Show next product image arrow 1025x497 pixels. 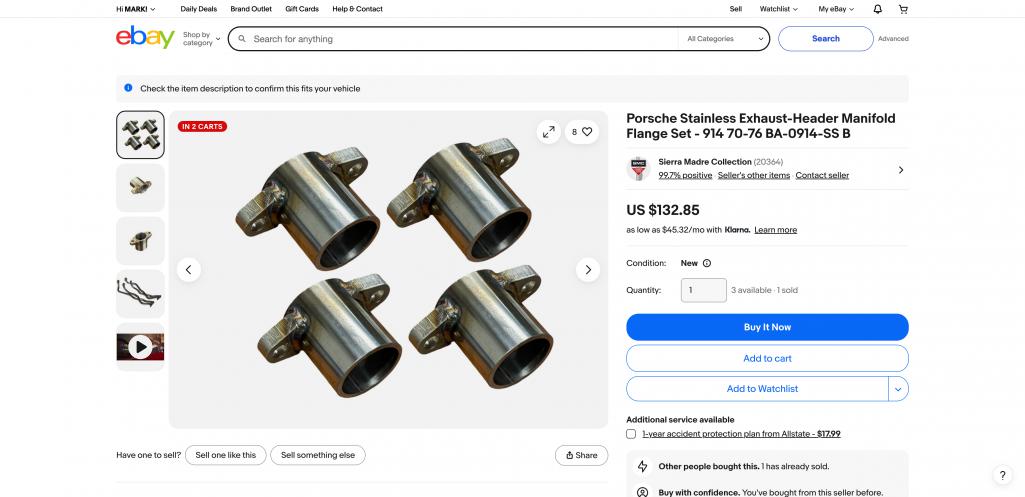coord(588,269)
